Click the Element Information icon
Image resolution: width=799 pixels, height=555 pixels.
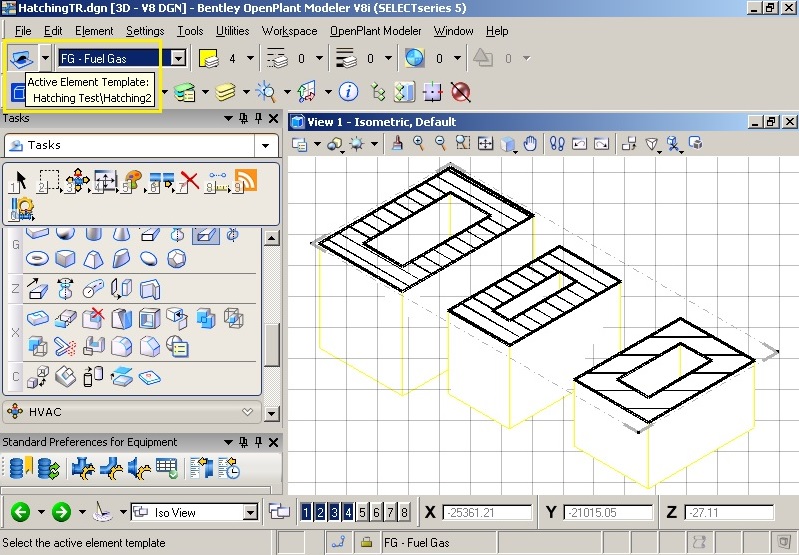(x=349, y=92)
